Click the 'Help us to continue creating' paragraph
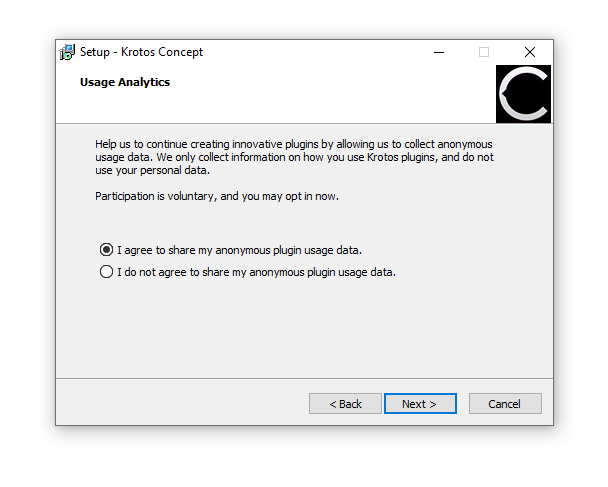The height and width of the screenshot is (487, 608). (294, 157)
